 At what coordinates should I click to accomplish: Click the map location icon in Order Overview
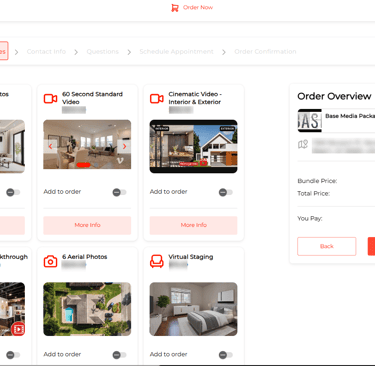pyautogui.click(x=303, y=144)
